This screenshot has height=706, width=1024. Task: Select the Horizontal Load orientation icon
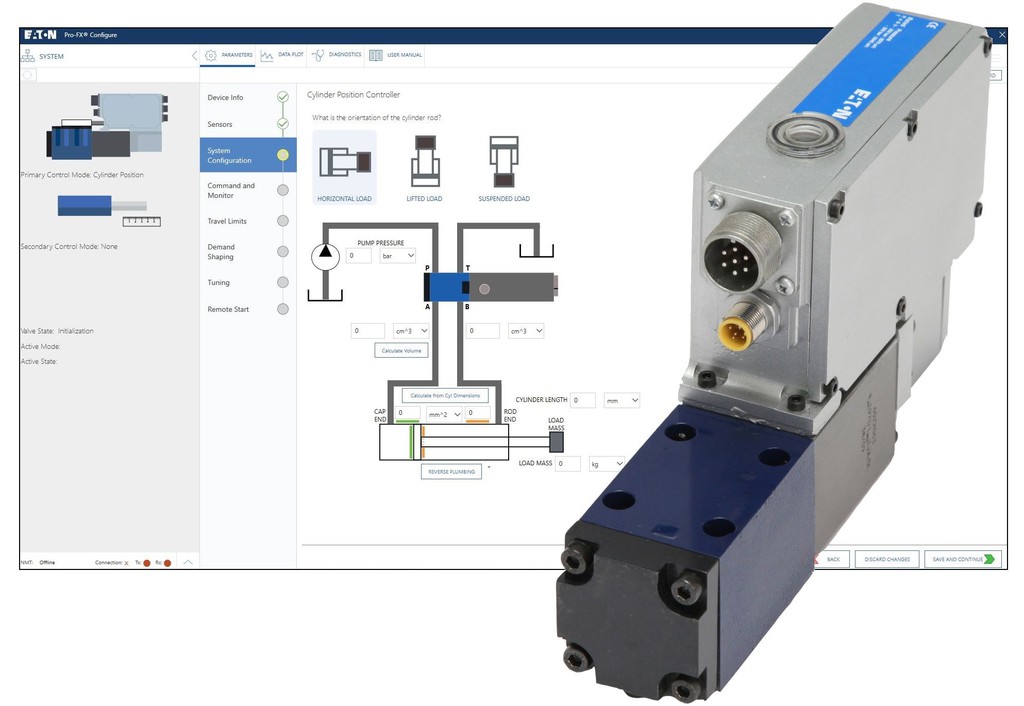pos(344,160)
